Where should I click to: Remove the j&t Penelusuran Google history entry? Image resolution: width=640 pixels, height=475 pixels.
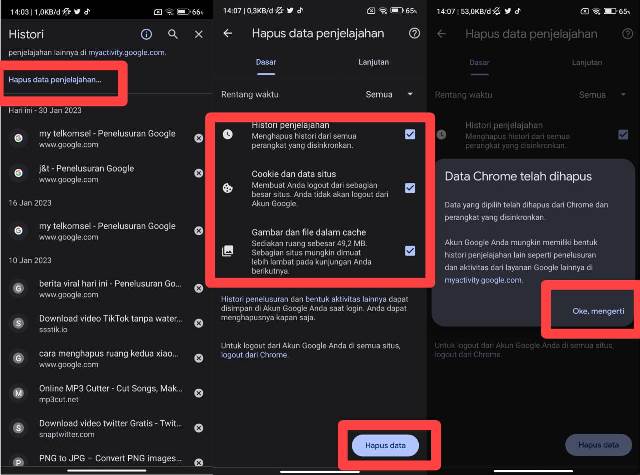[199, 173]
